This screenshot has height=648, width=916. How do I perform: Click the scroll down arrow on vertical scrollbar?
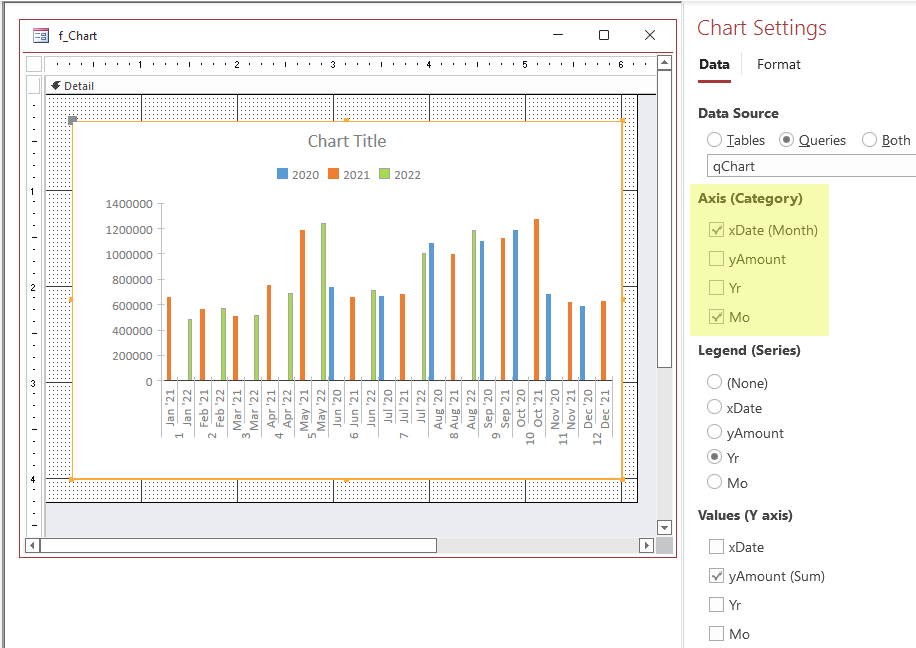[664, 527]
